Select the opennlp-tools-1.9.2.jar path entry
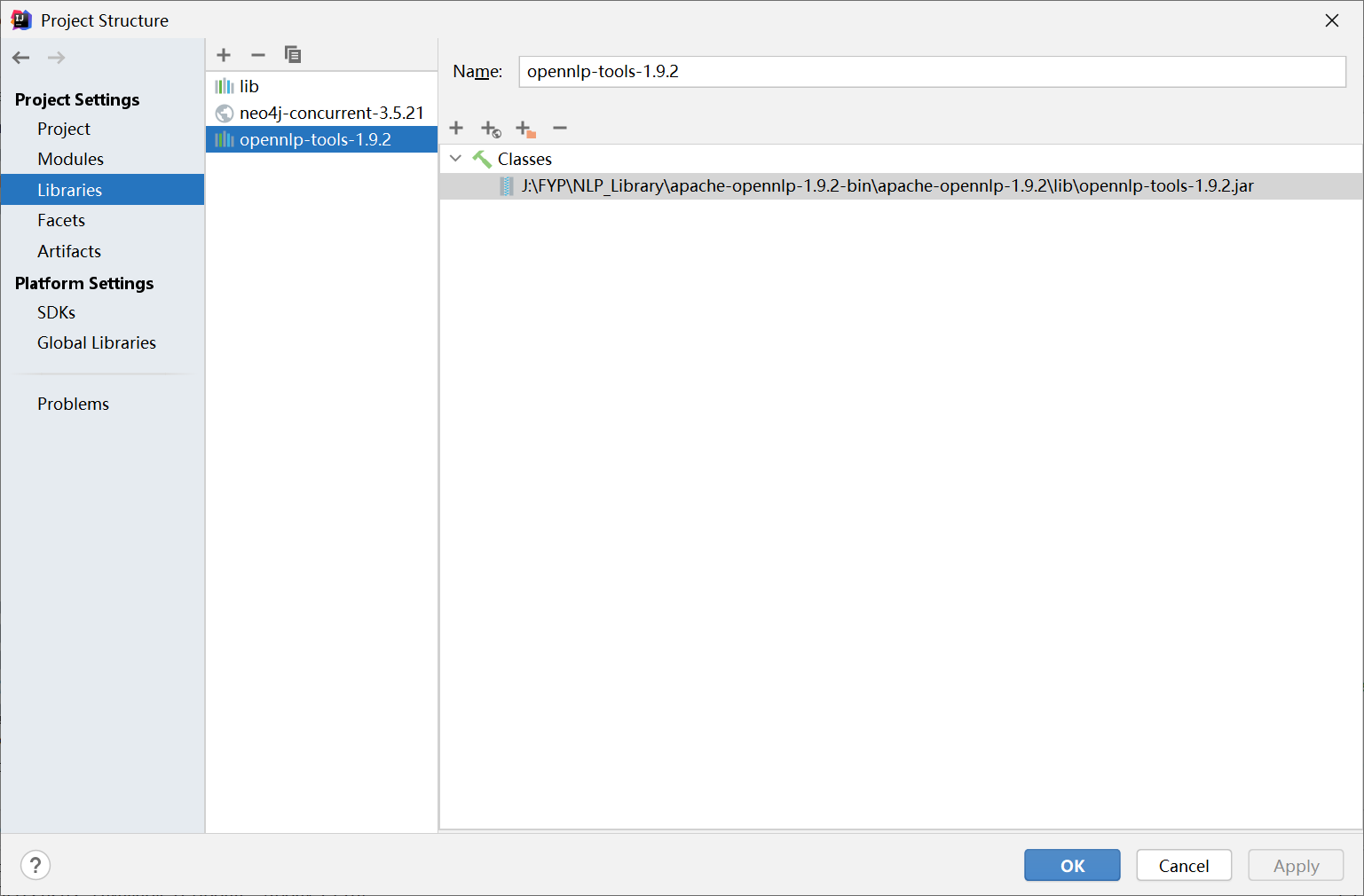1364x896 pixels. (x=901, y=186)
